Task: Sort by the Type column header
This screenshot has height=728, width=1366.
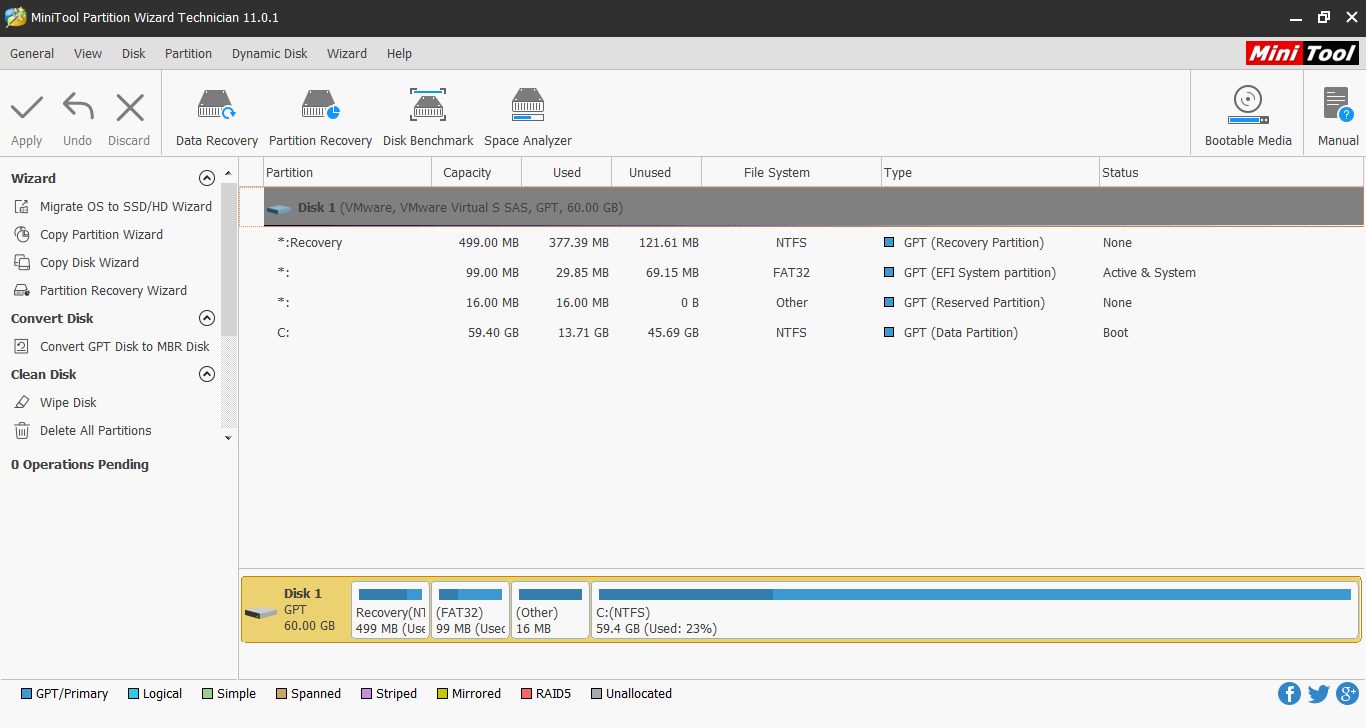Action: tap(990, 172)
